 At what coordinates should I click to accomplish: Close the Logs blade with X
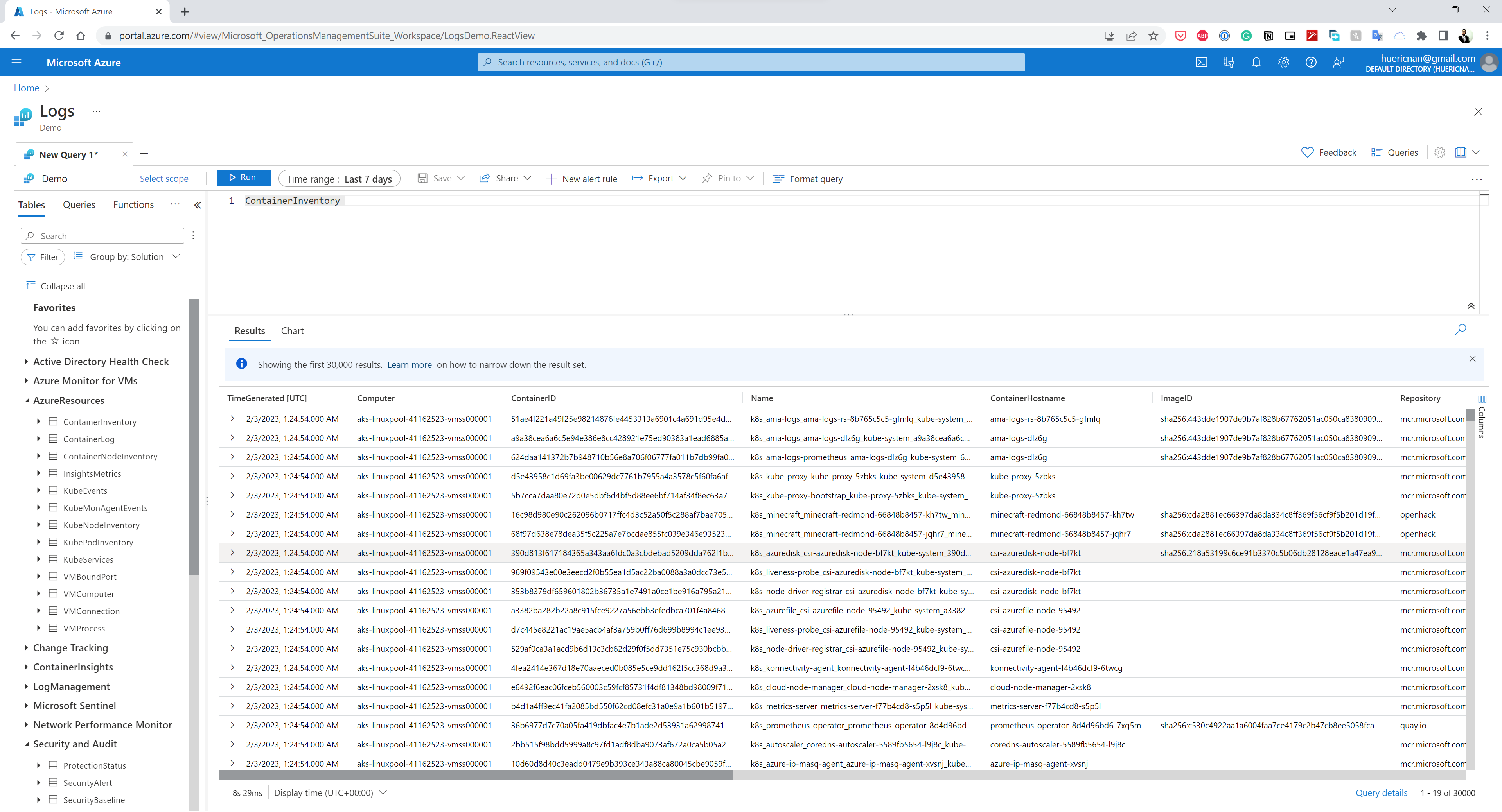tap(1478, 111)
